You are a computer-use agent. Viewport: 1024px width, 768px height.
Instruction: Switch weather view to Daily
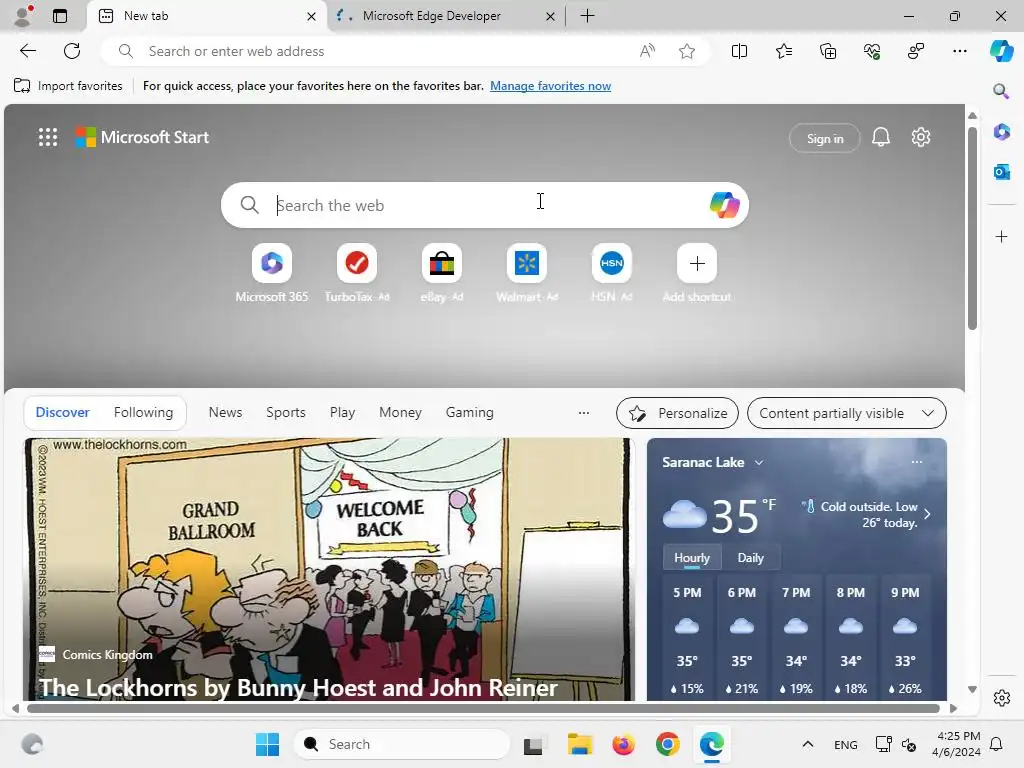[x=750, y=558]
